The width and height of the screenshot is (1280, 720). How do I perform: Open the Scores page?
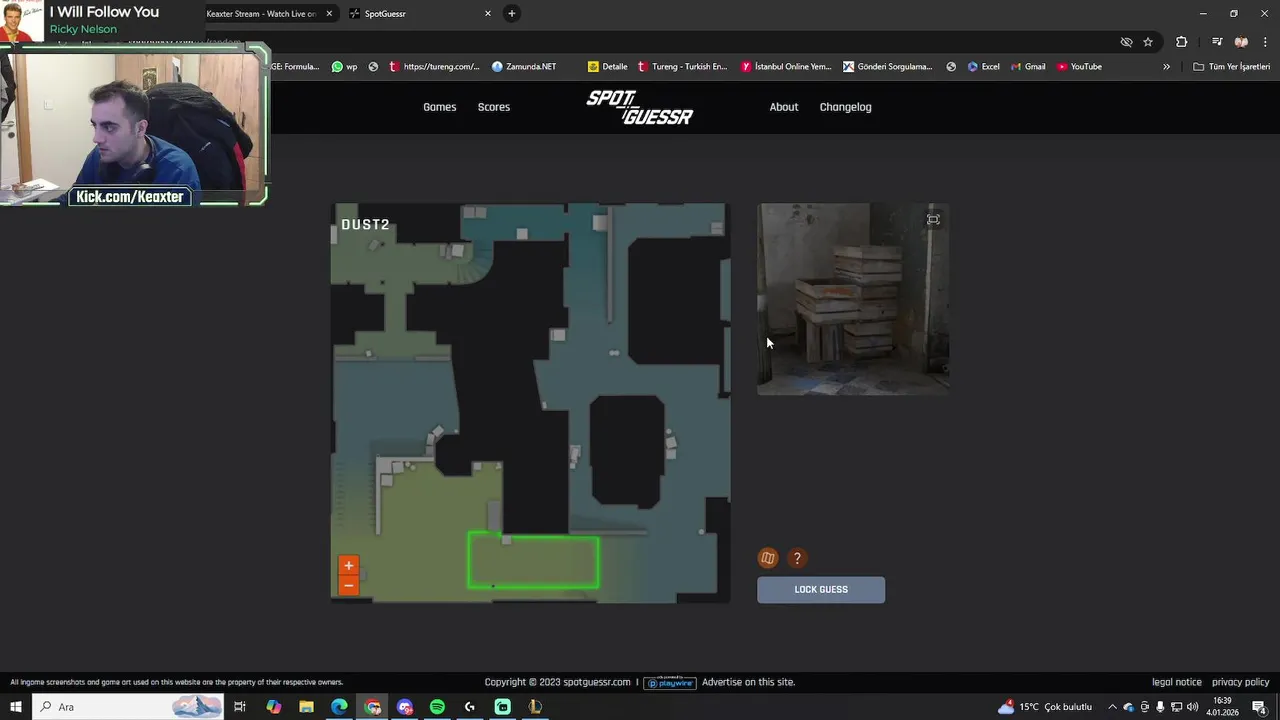(x=494, y=107)
